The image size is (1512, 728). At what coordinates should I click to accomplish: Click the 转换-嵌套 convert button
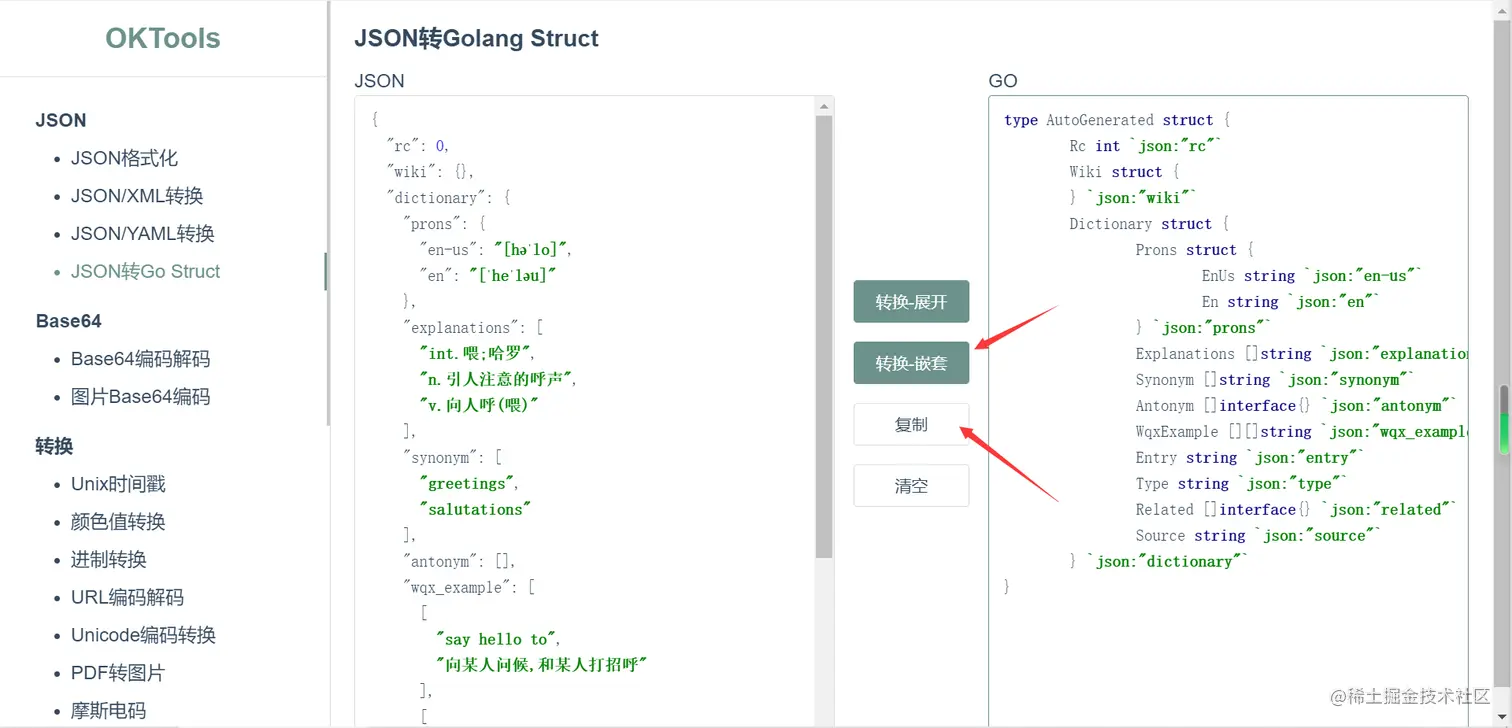click(911, 363)
